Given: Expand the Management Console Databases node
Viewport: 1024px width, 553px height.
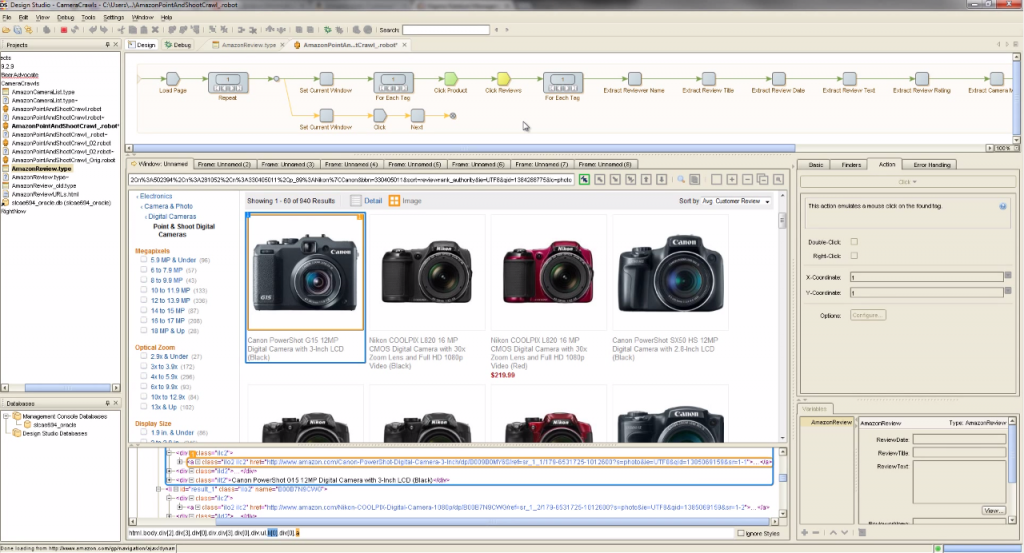Looking at the screenshot, I should click(x=6, y=416).
